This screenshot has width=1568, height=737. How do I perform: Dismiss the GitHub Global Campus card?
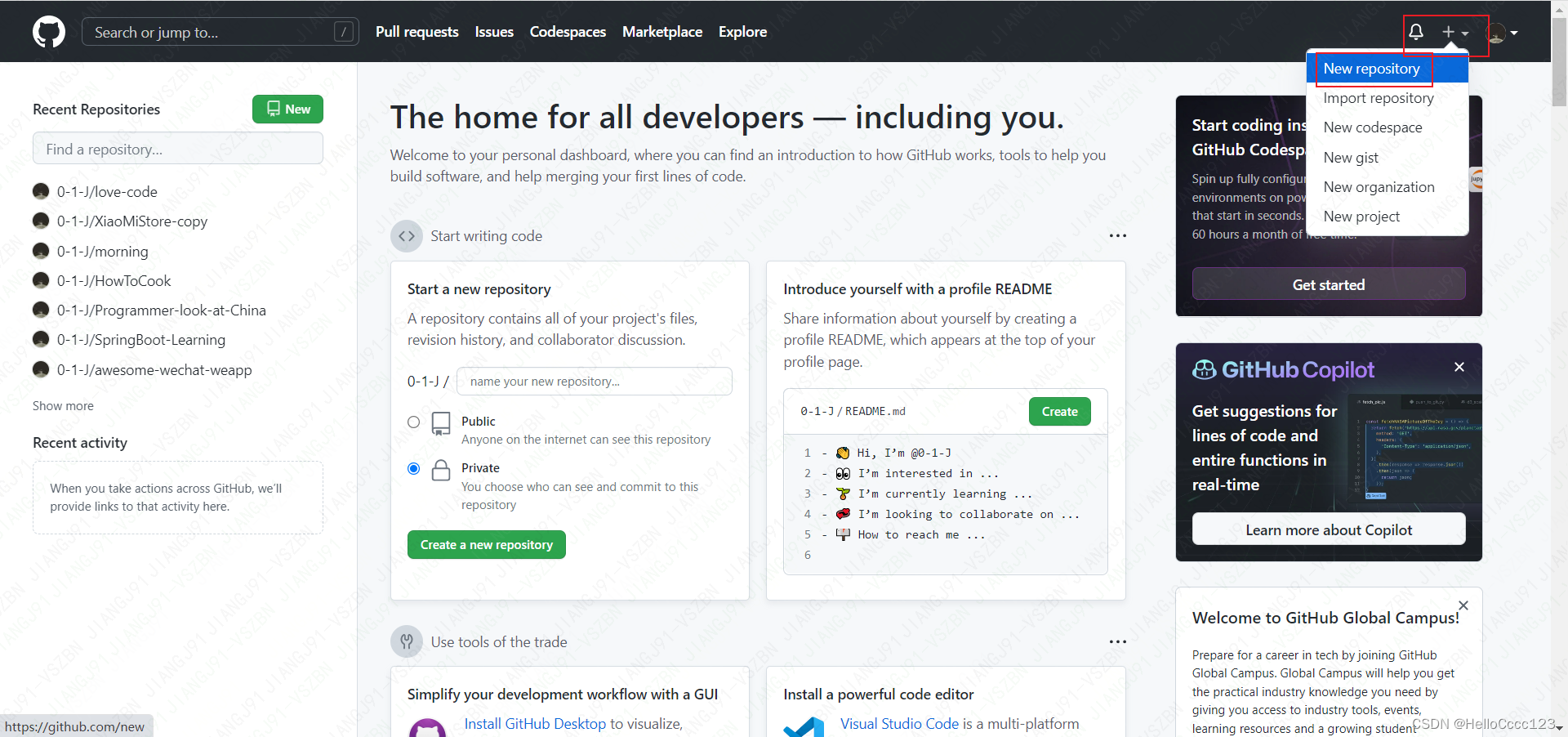point(1463,605)
